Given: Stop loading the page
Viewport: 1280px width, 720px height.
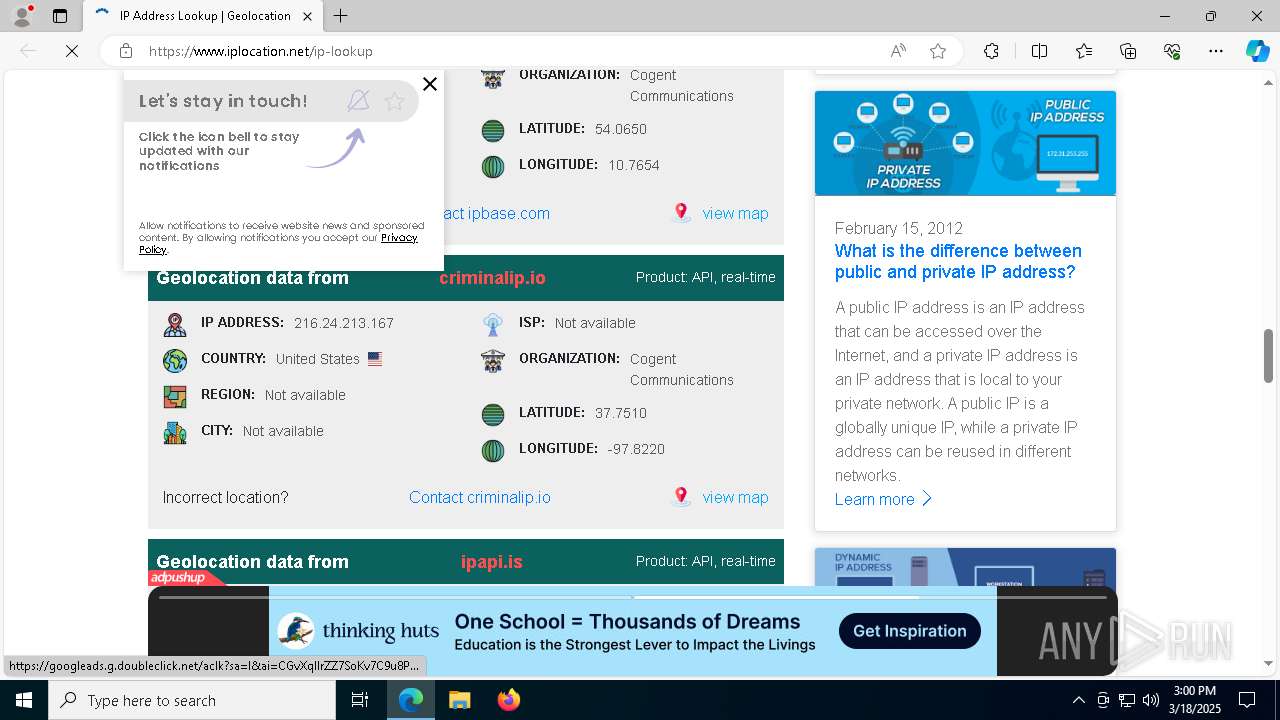Looking at the screenshot, I should tap(72, 51).
